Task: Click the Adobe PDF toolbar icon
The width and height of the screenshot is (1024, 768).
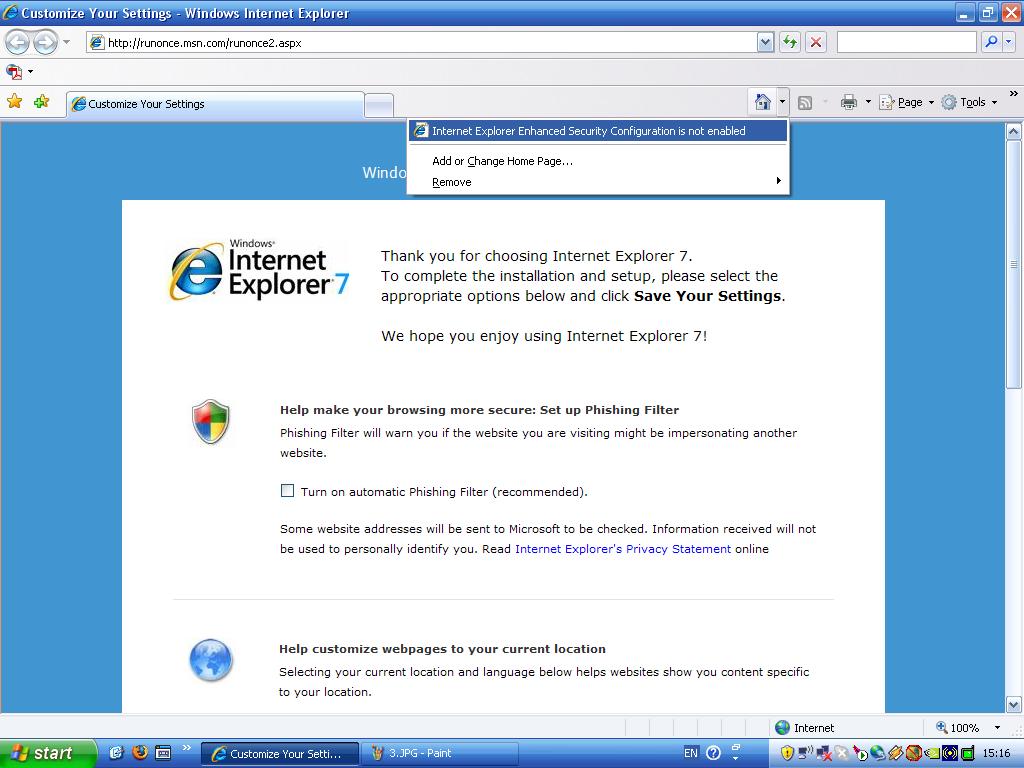Action: coord(14,71)
